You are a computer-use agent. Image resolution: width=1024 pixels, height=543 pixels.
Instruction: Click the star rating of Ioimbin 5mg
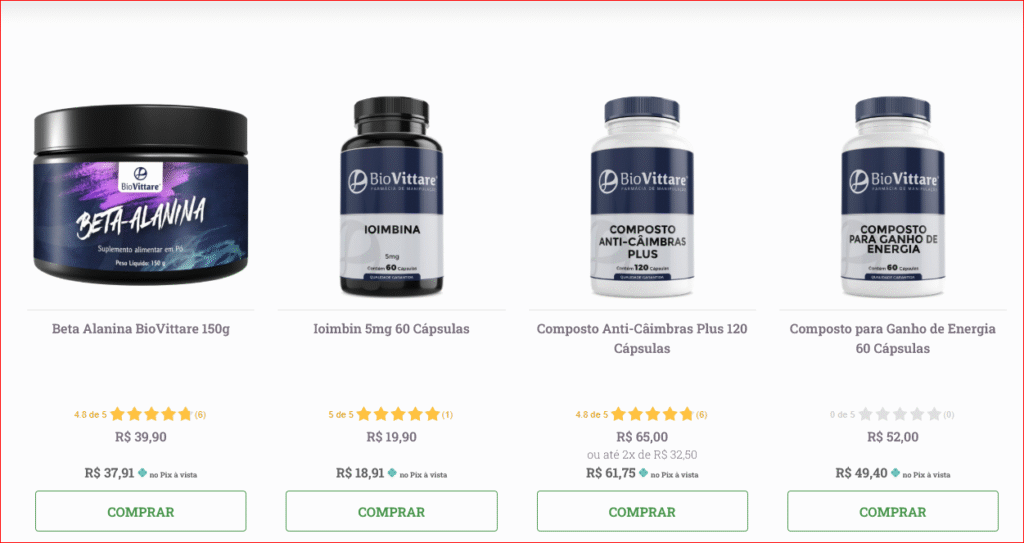398,414
